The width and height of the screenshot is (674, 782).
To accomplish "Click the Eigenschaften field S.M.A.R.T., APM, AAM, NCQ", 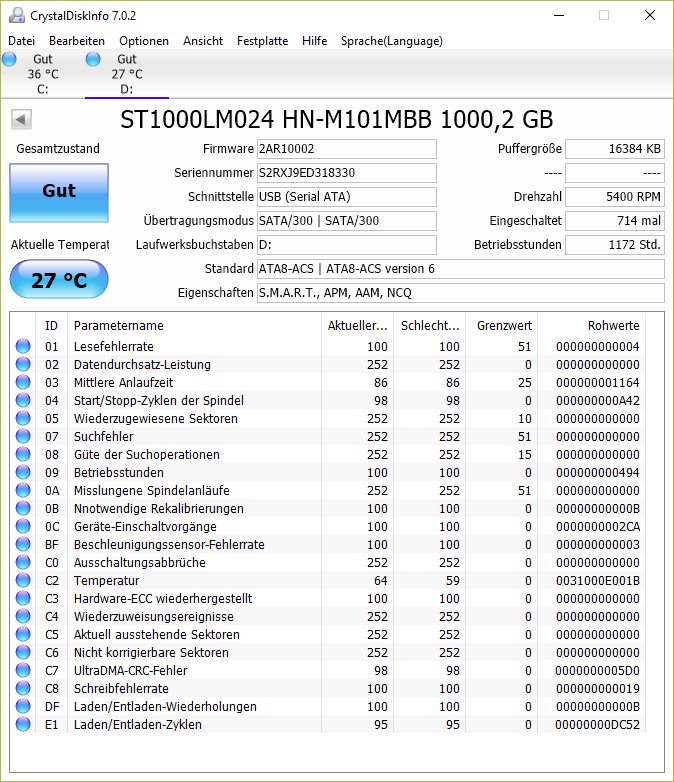I will point(460,293).
